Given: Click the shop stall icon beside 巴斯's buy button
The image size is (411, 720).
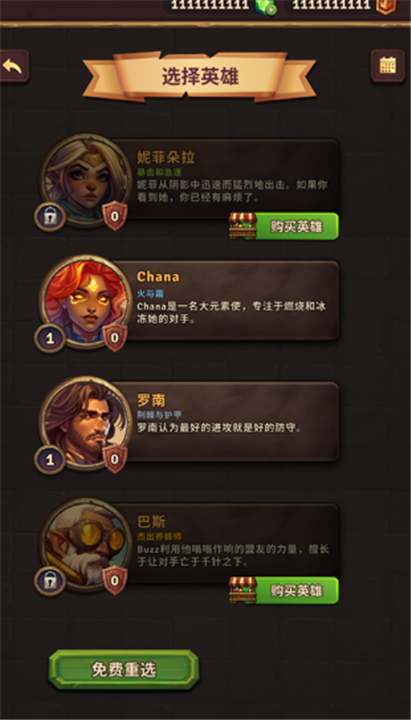Looking at the screenshot, I should (x=242, y=590).
